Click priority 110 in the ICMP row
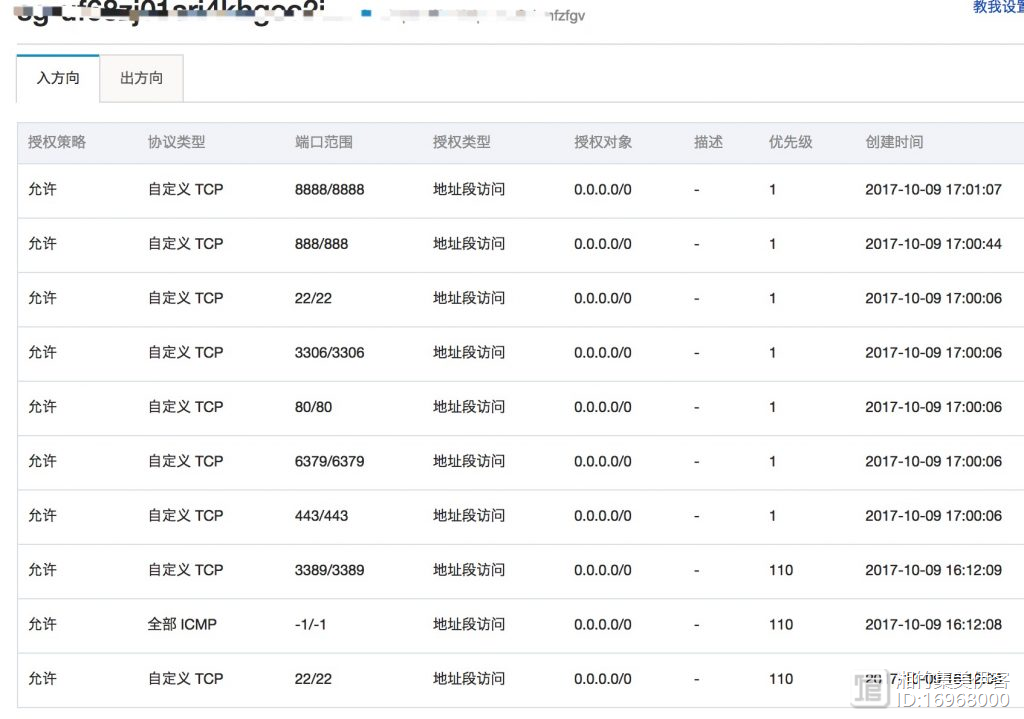The image size is (1024, 719). pos(780,624)
